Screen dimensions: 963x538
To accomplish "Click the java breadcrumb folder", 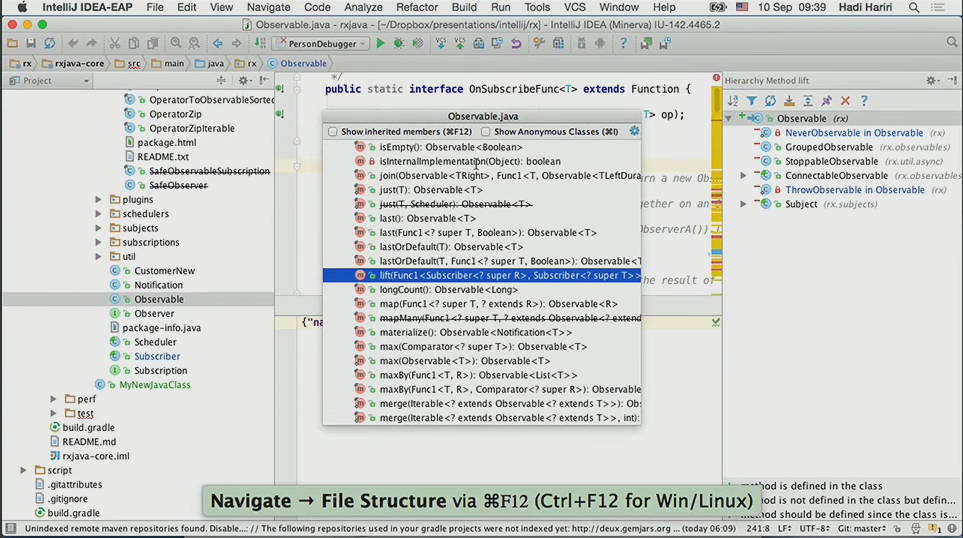I will pos(209,63).
